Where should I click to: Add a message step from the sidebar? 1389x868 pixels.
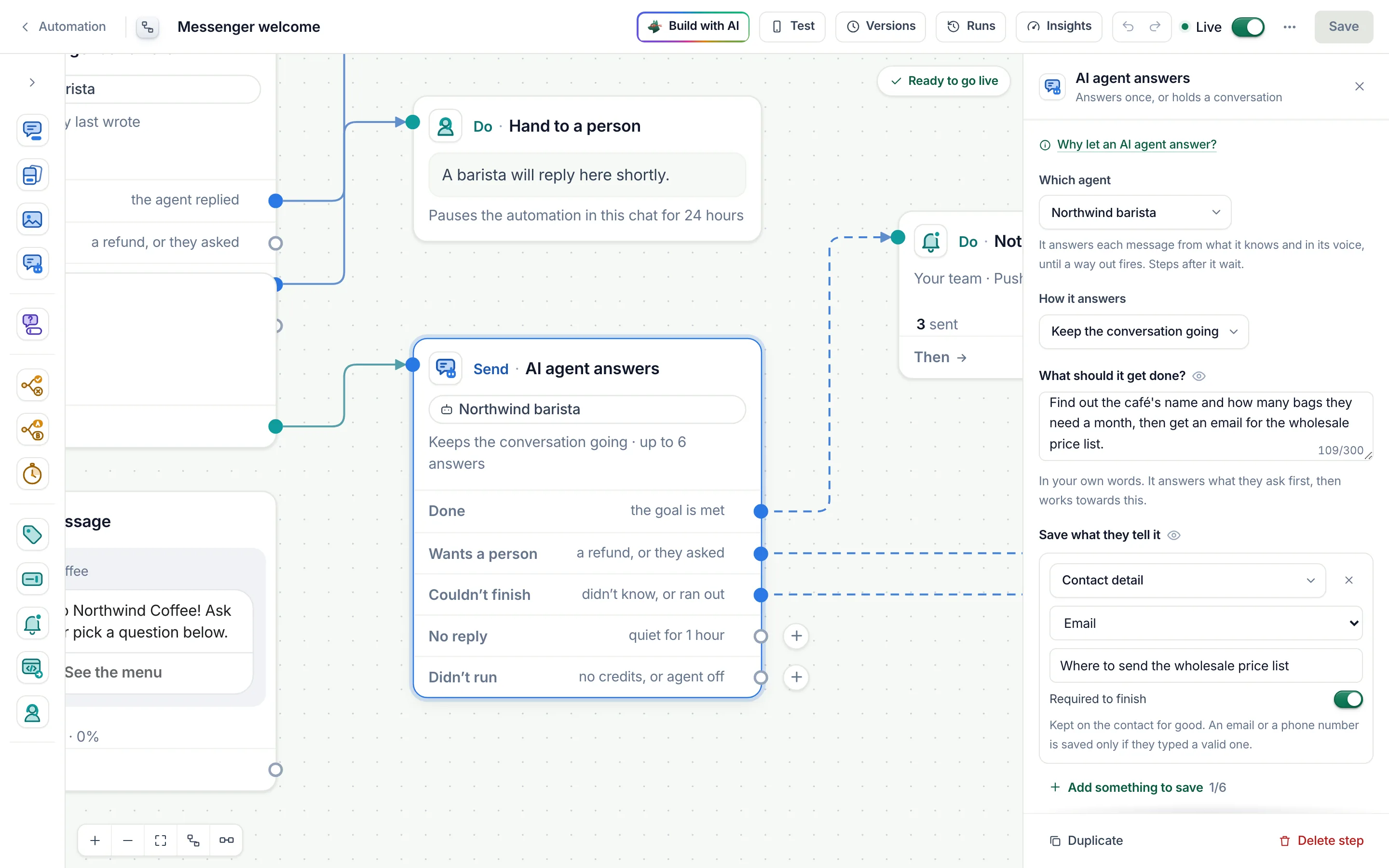click(32, 130)
